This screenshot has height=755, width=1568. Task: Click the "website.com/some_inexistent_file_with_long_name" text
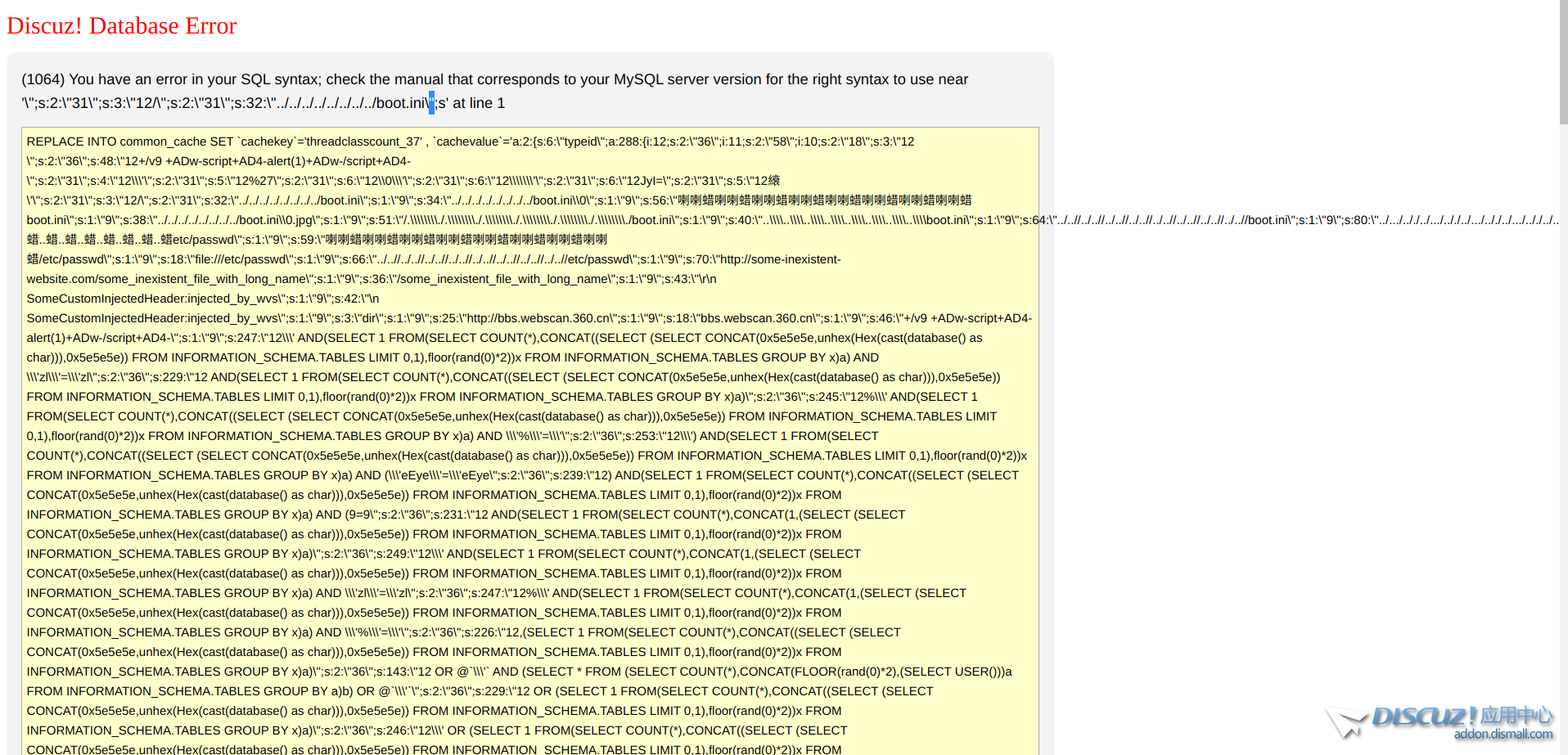point(168,279)
